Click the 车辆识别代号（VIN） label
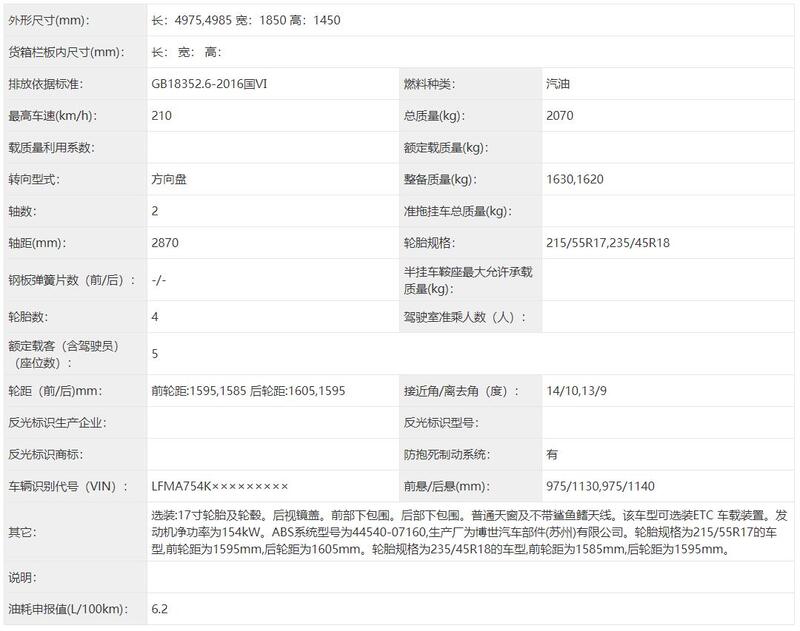 [x=68, y=487]
